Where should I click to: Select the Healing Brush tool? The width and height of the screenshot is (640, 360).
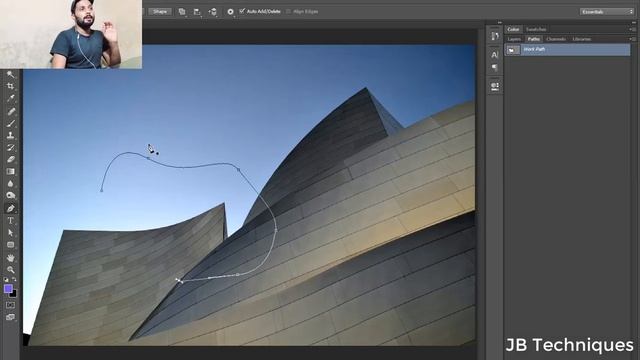tap(11, 111)
